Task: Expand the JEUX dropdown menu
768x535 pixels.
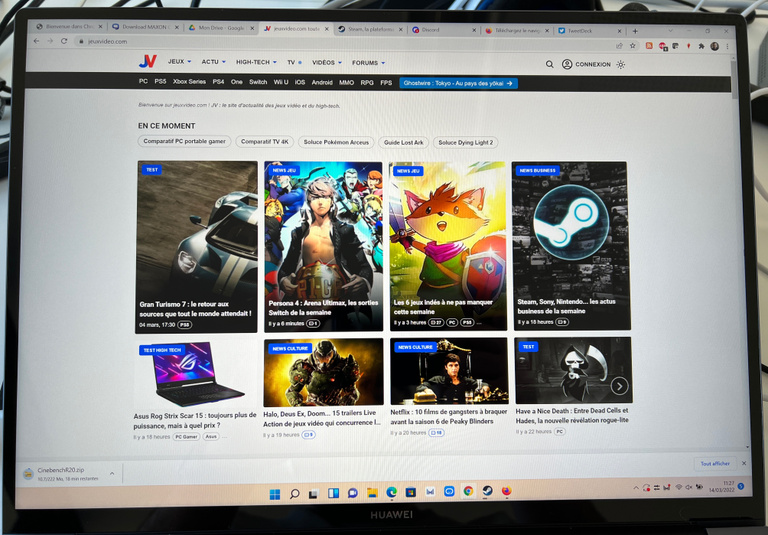Action: (179, 61)
